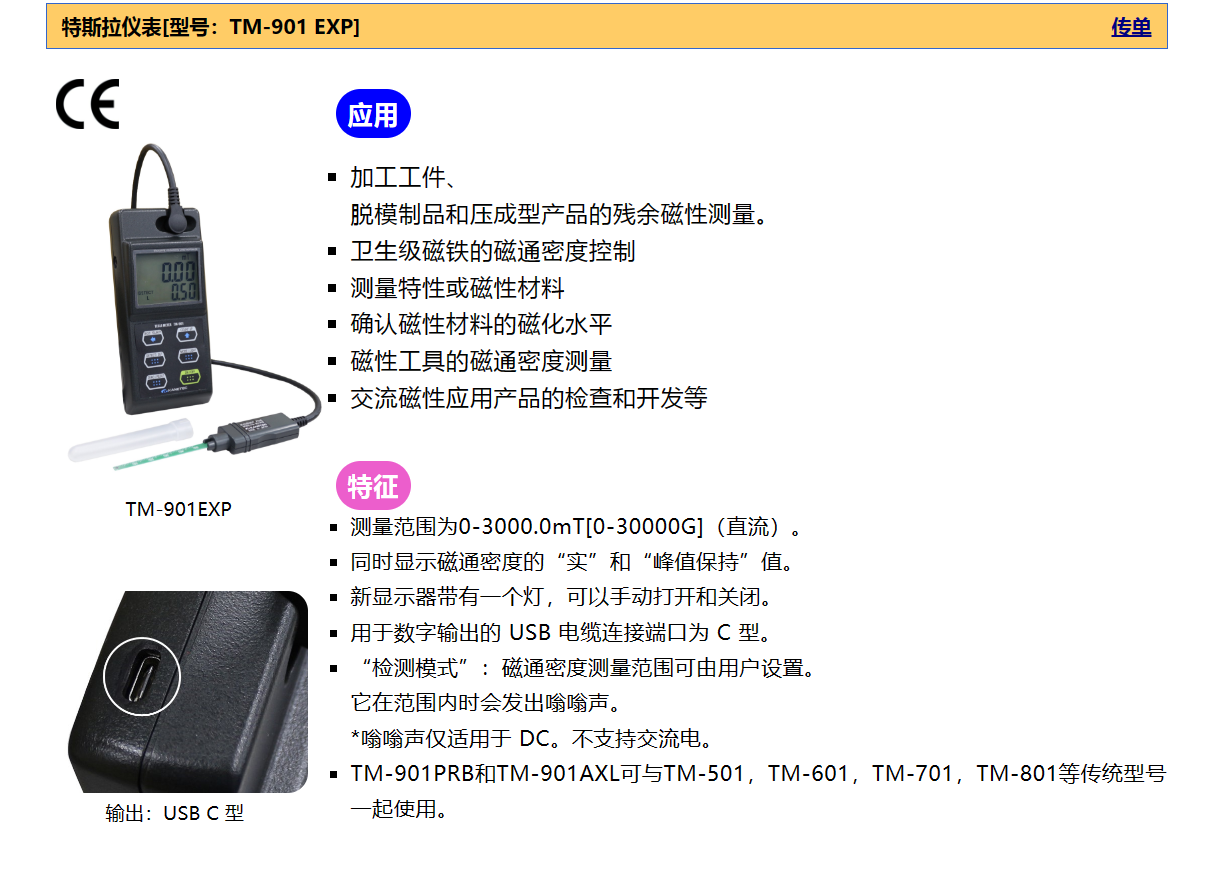Click the orange header banner bar
The width and height of the screenshot is (1214, 872).
pos(607,27)
